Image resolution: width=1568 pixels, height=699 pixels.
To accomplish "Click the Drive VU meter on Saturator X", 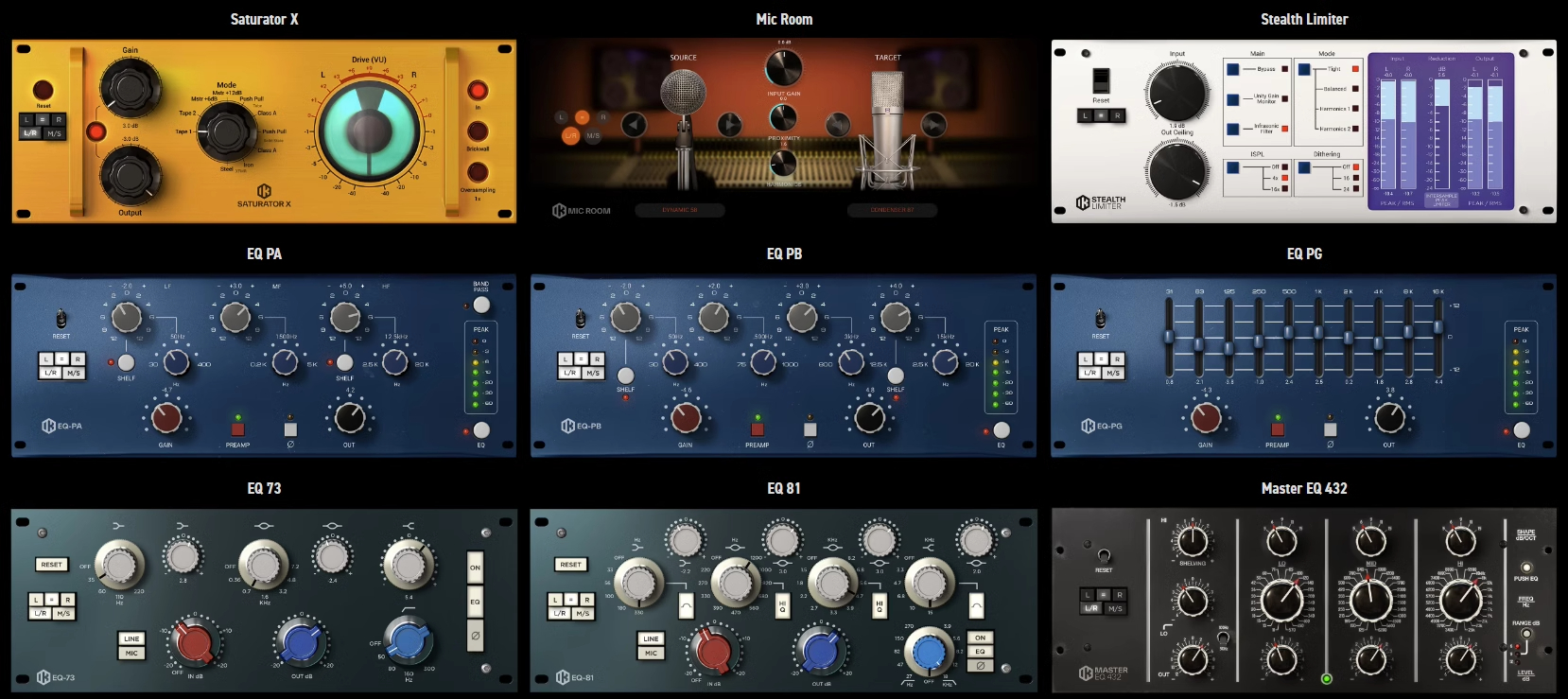I will tap(369, 131).
